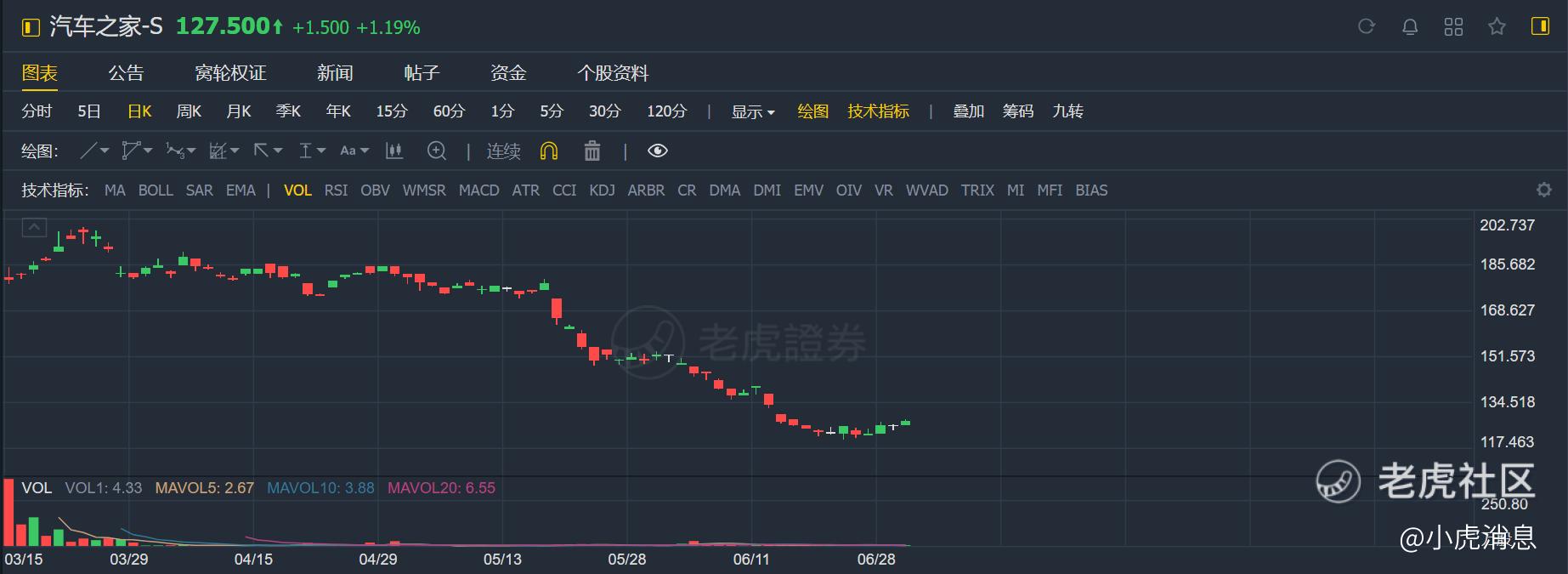This screenshot has height=574, width=1568.
Task: Click the zoom-in magnifier icon
Action: click(x=437, y=151)
